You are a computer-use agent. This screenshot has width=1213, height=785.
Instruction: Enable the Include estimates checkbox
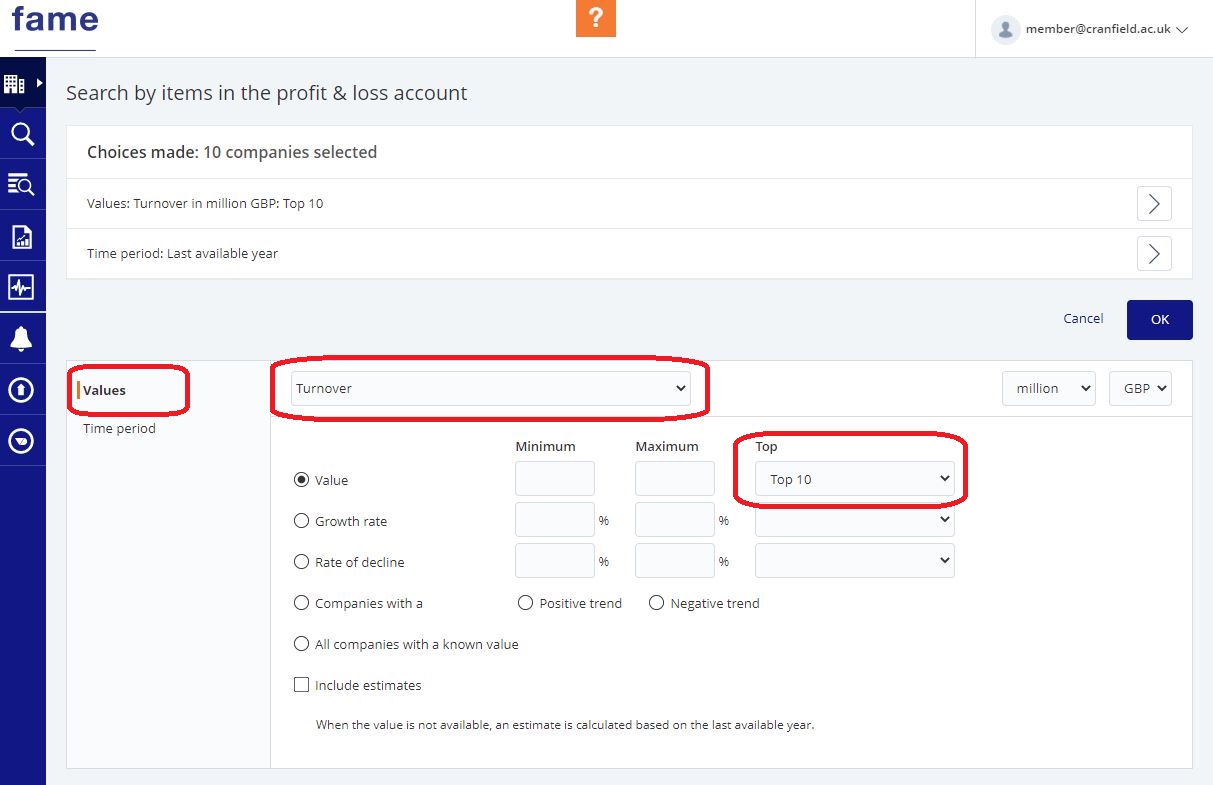click(x=301, y=685)
